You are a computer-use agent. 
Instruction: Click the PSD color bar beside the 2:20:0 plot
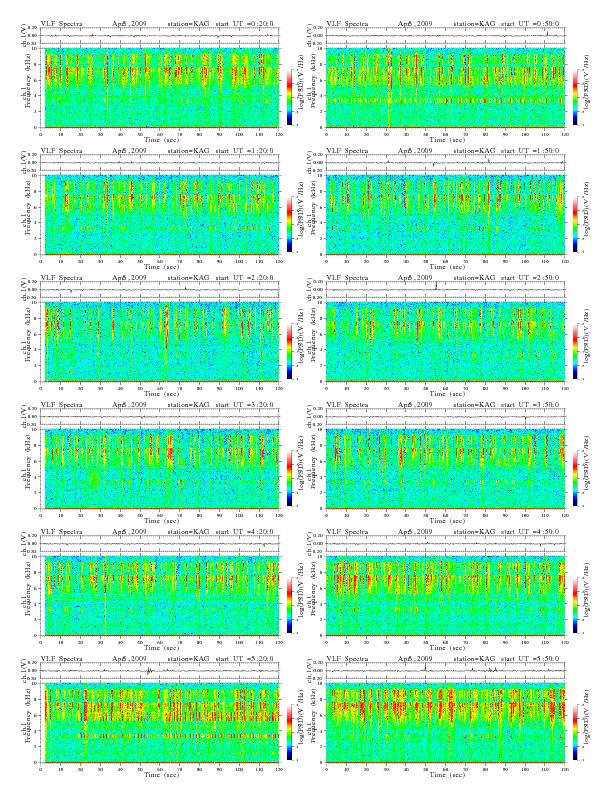(x=289, y=351)
